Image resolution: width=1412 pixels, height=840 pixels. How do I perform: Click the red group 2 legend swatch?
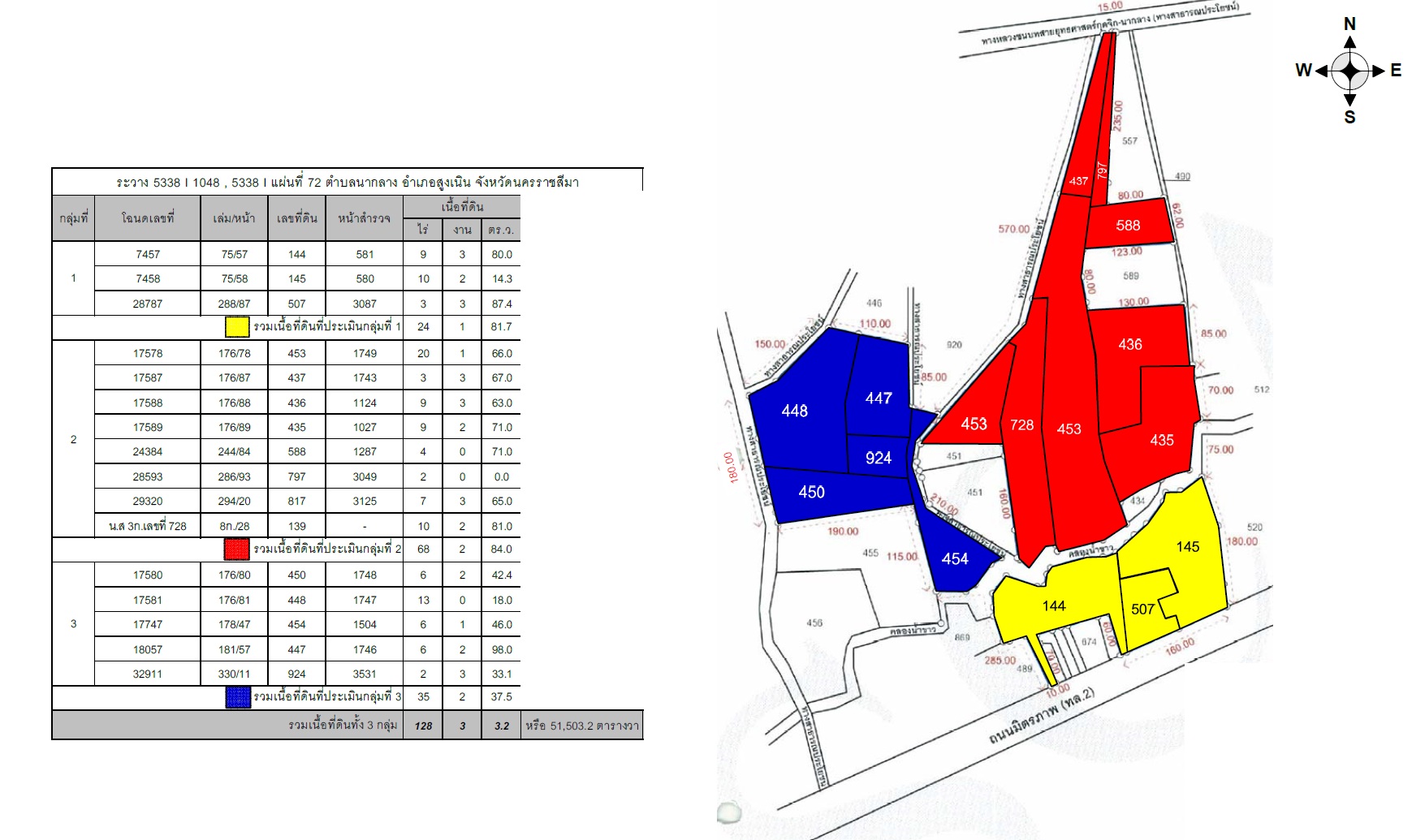(x=236, y=549)
